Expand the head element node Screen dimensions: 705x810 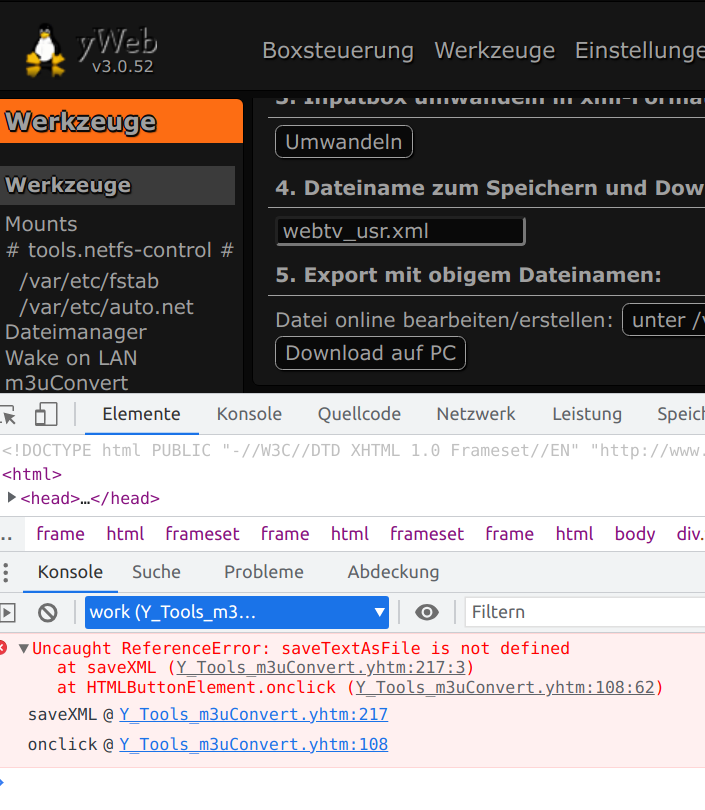pyautogui.click(x=12, y=497)
